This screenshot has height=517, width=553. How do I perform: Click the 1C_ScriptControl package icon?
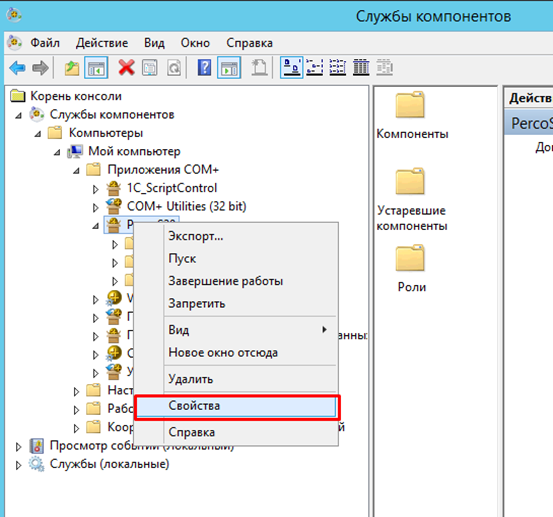click(x=114, y=188)
